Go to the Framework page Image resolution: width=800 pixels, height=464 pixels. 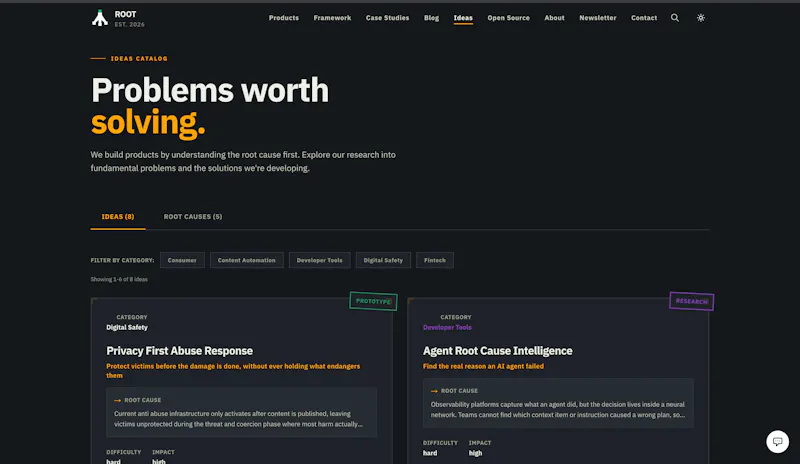point(332,18)
